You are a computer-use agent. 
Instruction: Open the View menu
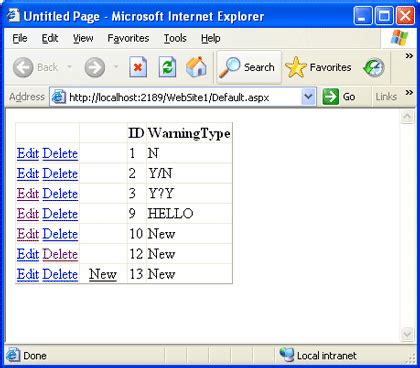point(83,39)
